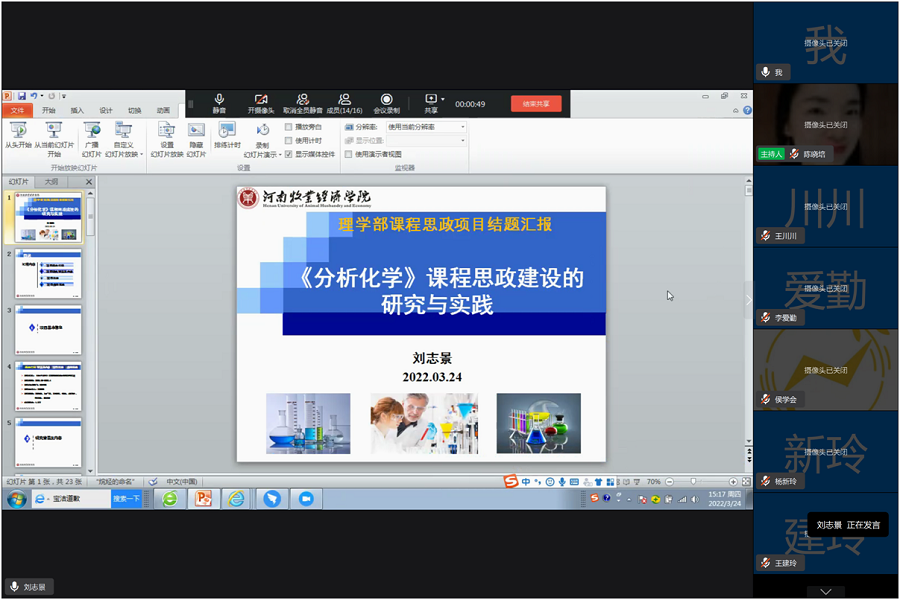The image size is (900, 600).
Task: Expand the 分辨率 resolution dropdown
Action: click(462, 127)
